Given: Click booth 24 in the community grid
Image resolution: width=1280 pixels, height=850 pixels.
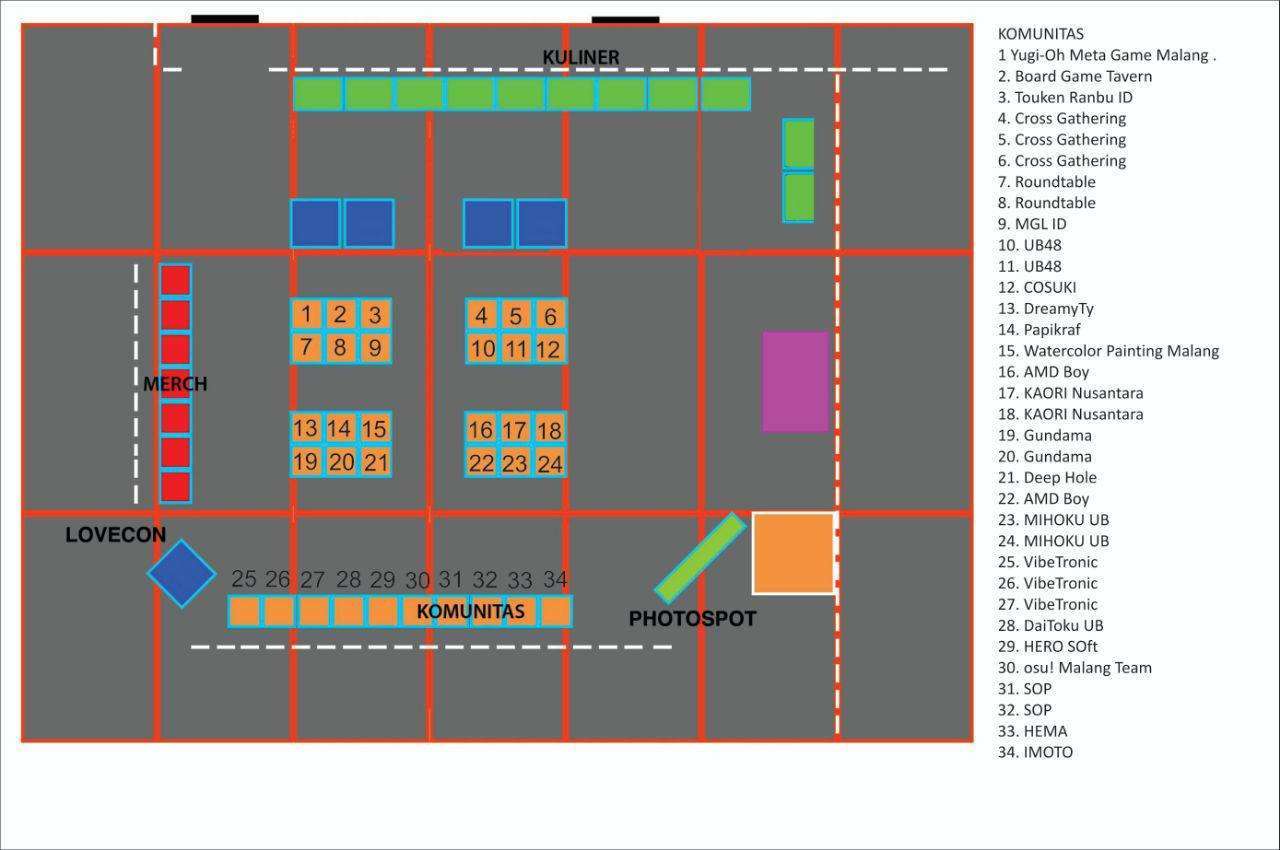Looking at the screenshot, I should tap(549, 463).
